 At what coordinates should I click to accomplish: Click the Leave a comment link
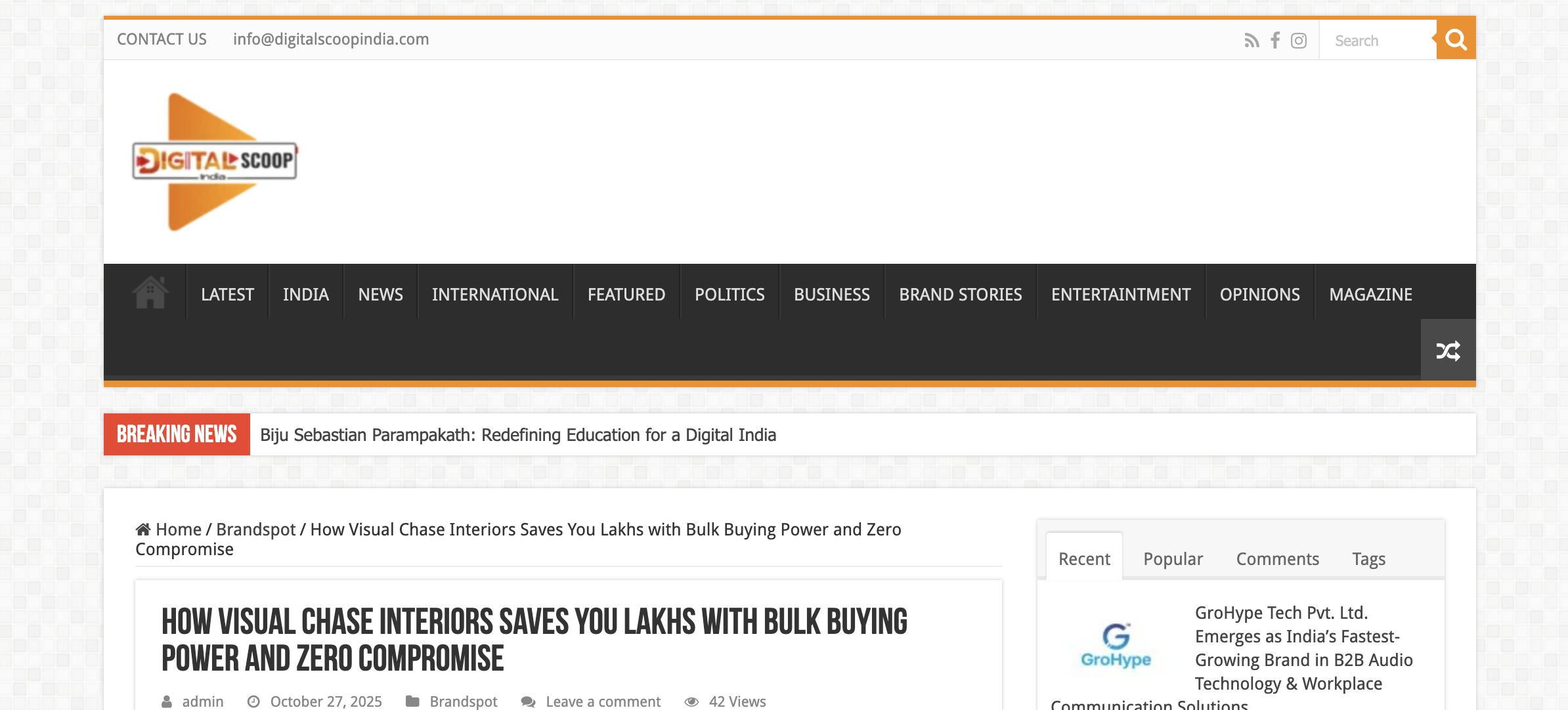point(602,701)
